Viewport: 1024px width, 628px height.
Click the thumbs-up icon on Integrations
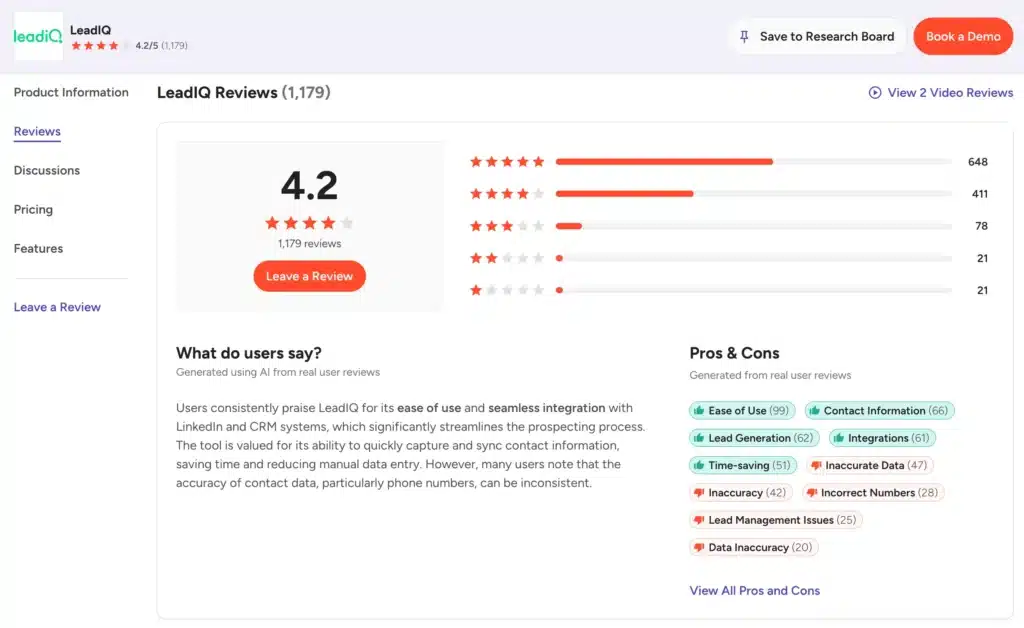[839, 438]
